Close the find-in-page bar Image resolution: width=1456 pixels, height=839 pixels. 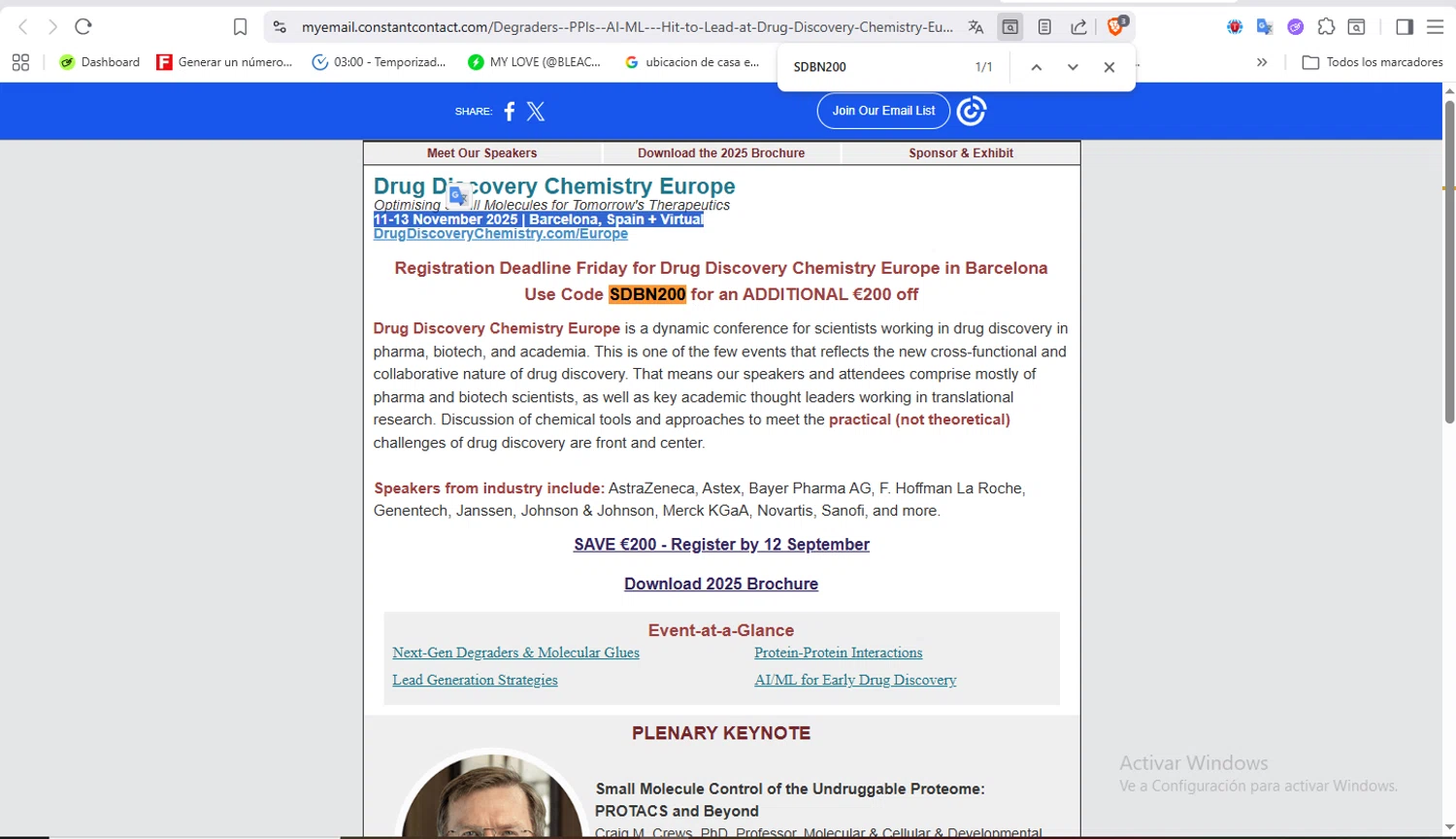[1109, 67]
